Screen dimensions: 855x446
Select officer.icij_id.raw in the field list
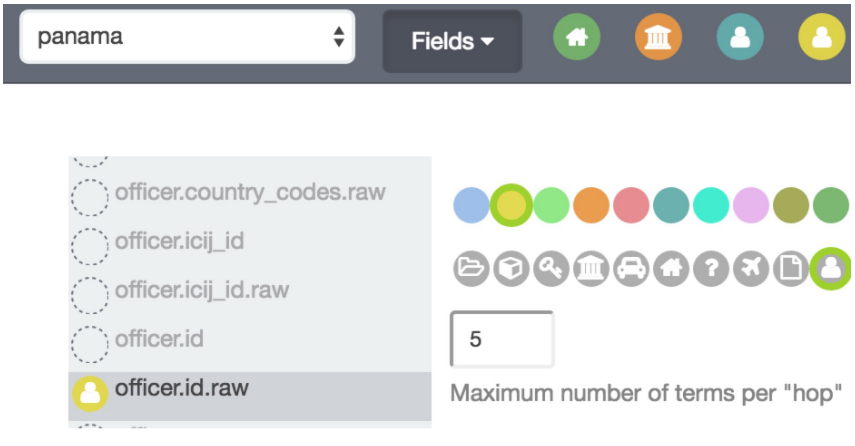click(202, 290)
